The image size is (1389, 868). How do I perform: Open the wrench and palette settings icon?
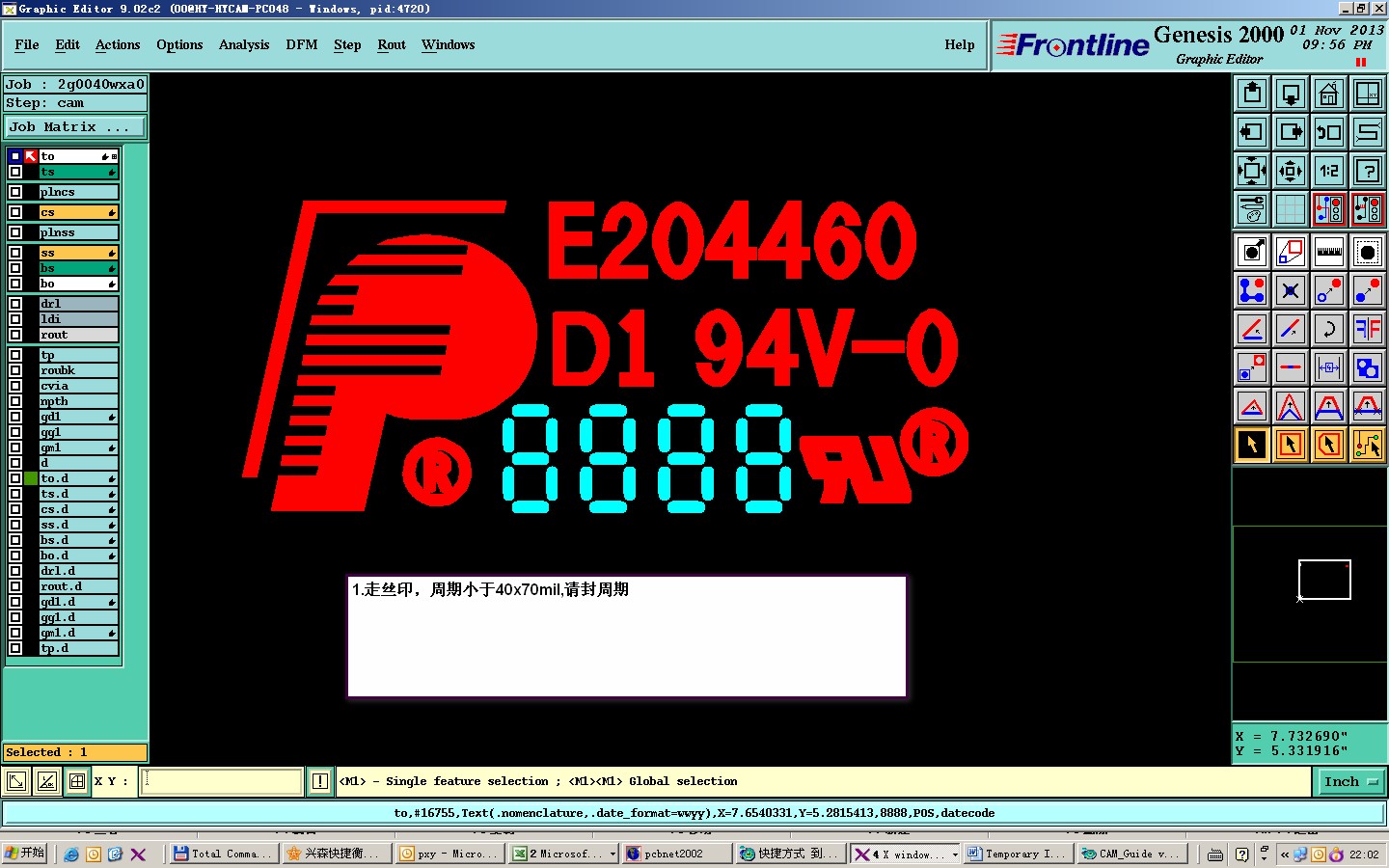[1252, 208]
